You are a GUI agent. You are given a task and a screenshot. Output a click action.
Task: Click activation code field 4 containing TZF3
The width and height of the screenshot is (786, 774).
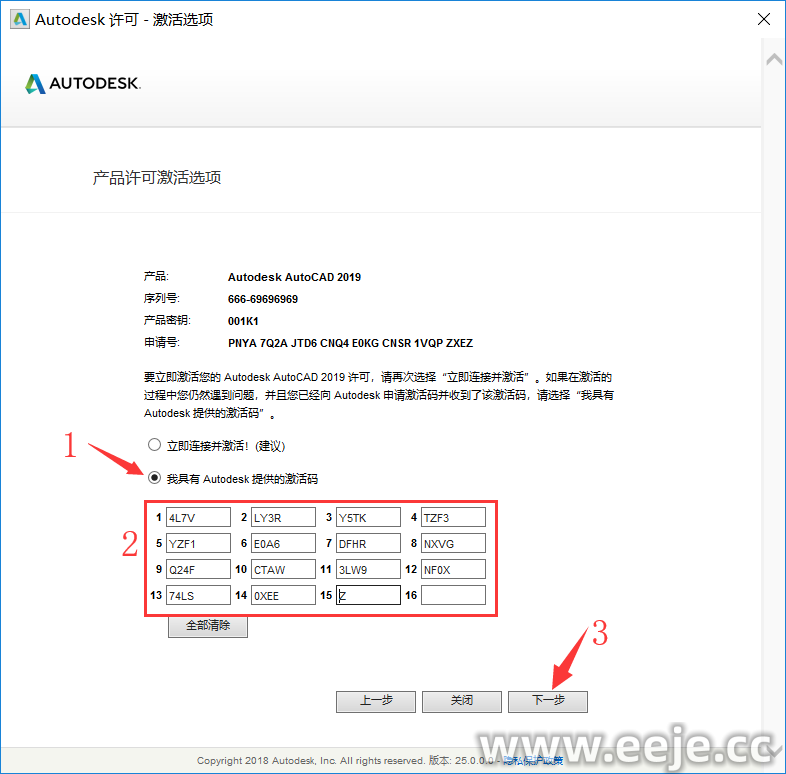pos(453,518)
